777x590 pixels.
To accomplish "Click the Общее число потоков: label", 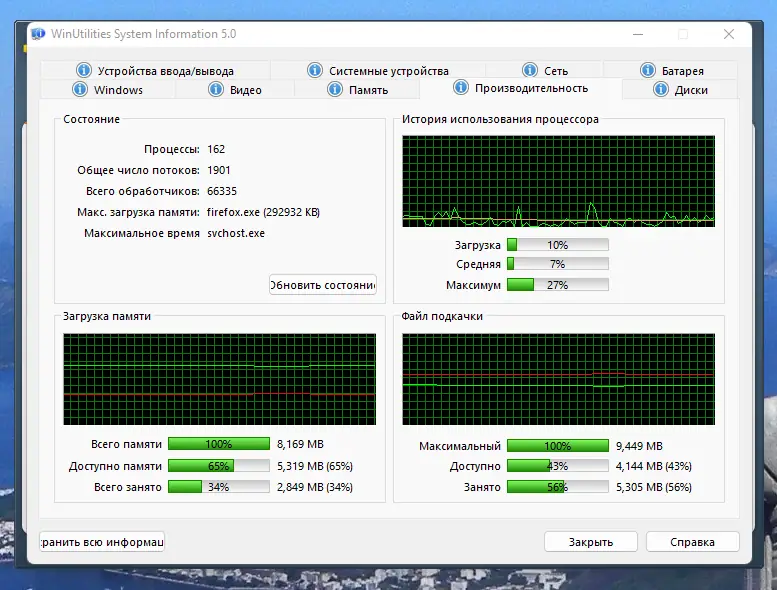I will tap(138, 170).
